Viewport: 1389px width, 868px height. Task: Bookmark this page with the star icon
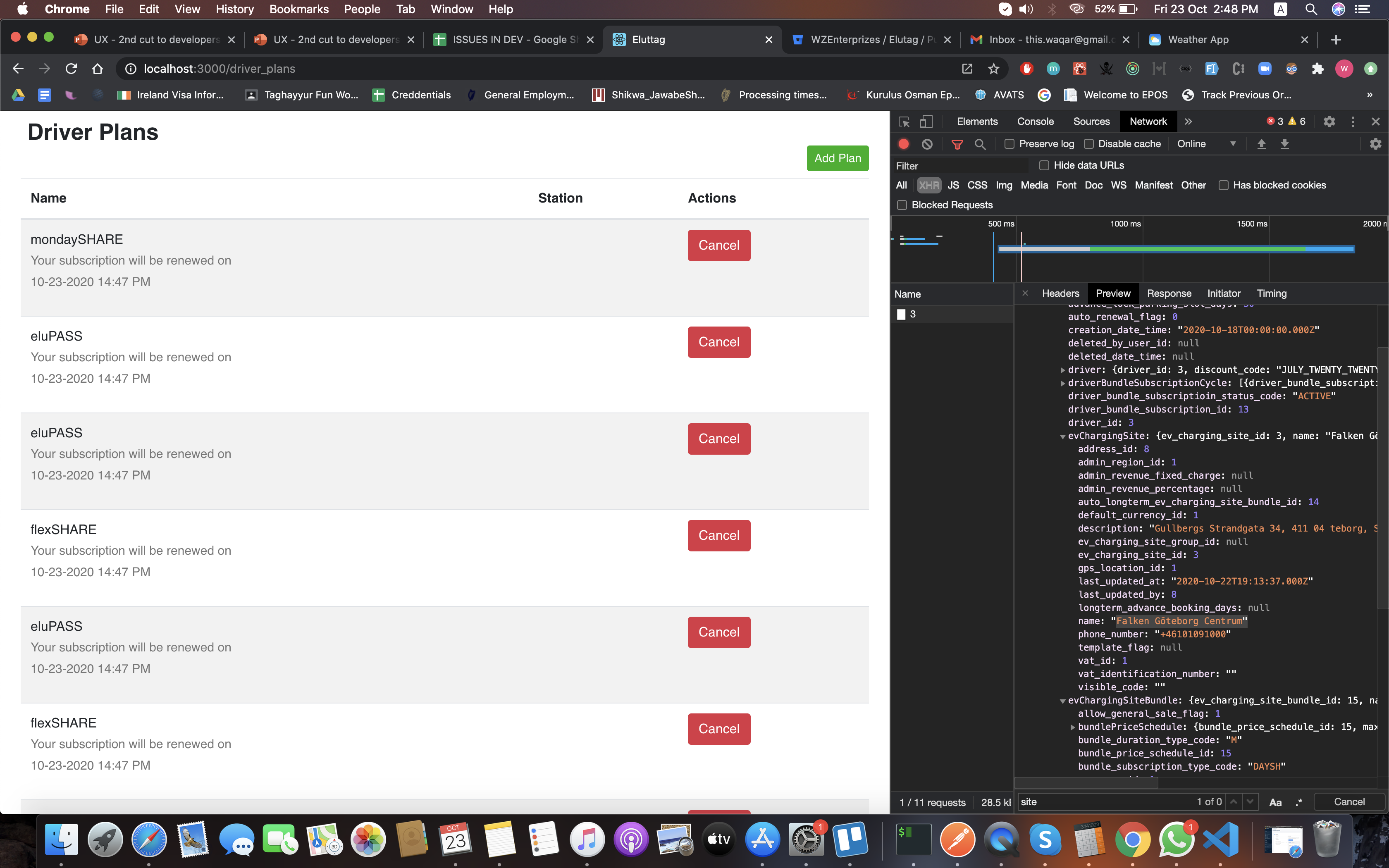[x=993, y=69]
